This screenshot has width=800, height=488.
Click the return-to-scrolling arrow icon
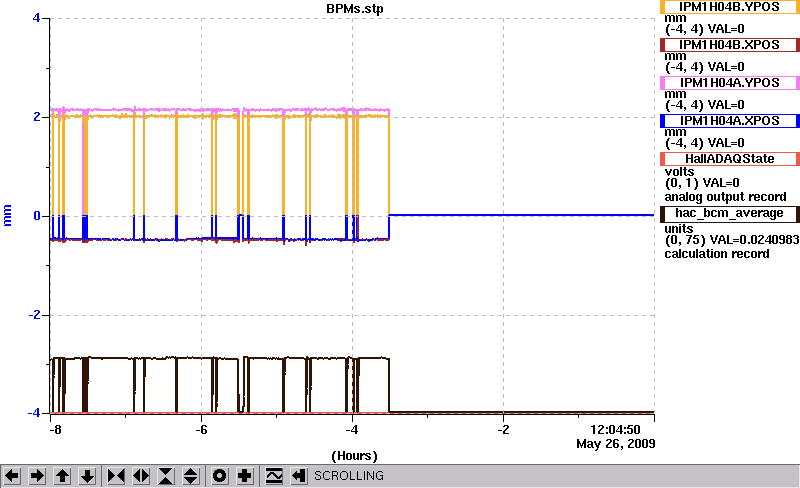299,476
